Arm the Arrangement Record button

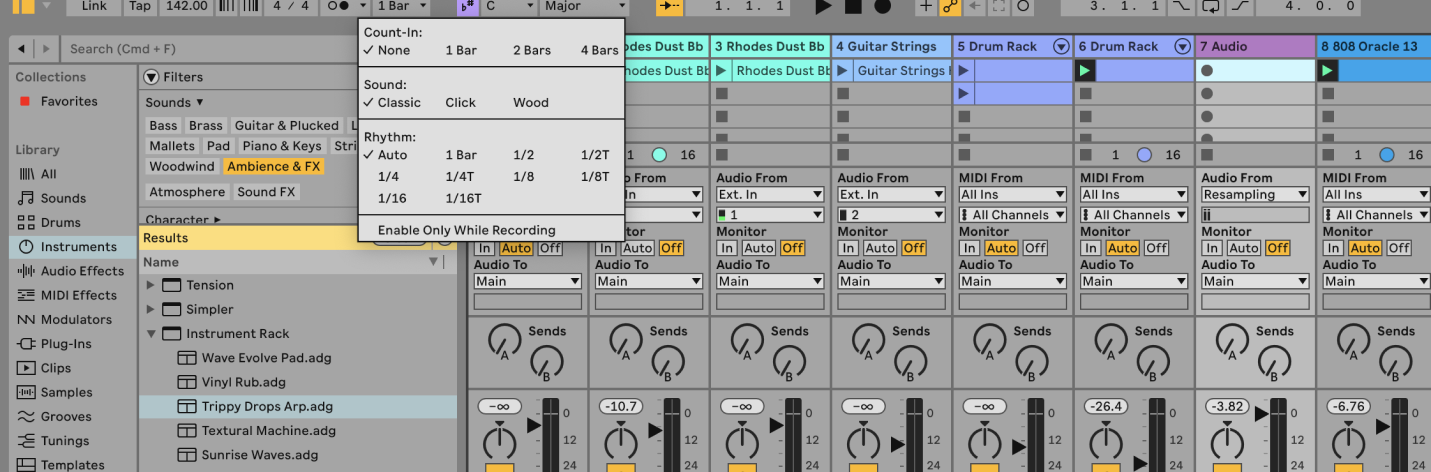pyautogui.click(x=882, y=6)
